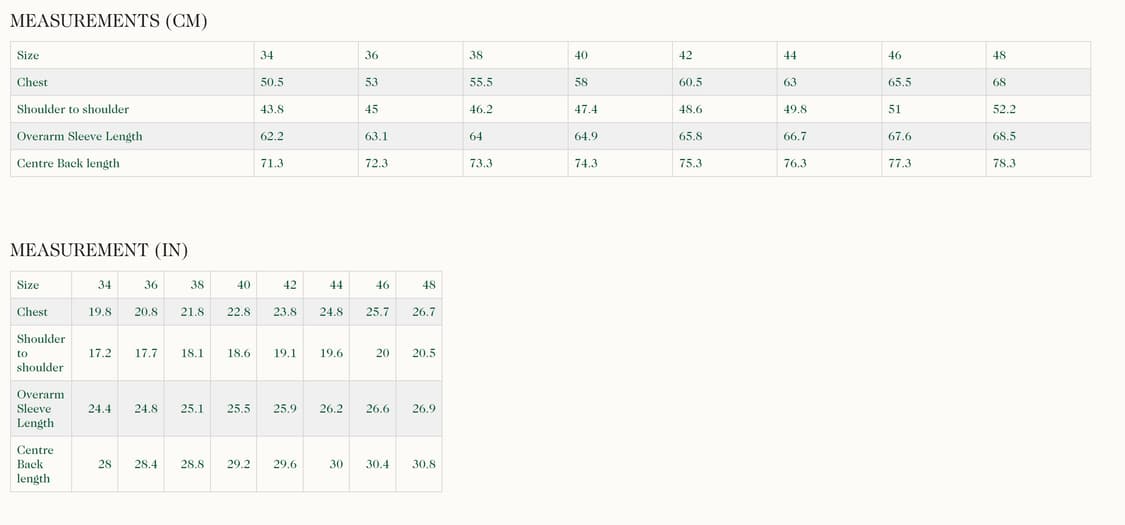Viewport: 1125px width, 525px height.
Task: Select the 75.3 centre back cell
Action: click(x=691, y=163)
